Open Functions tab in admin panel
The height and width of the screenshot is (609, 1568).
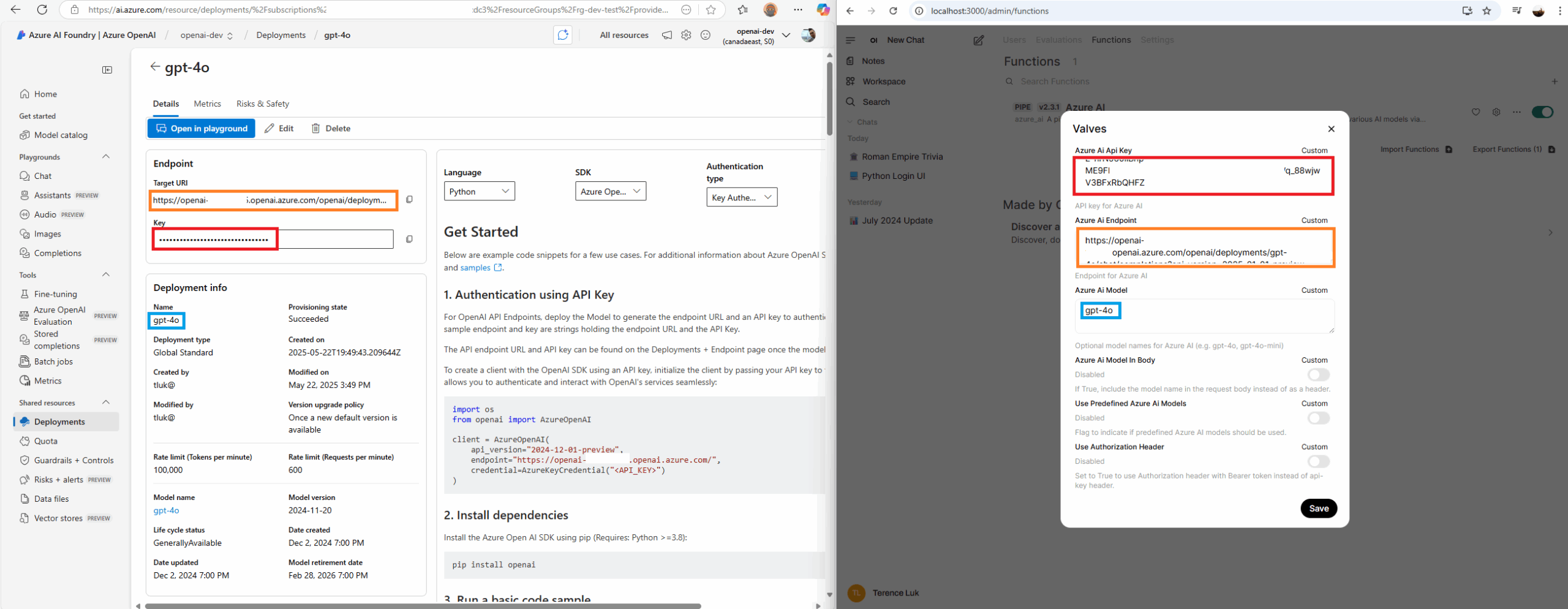click(1111, 40)
